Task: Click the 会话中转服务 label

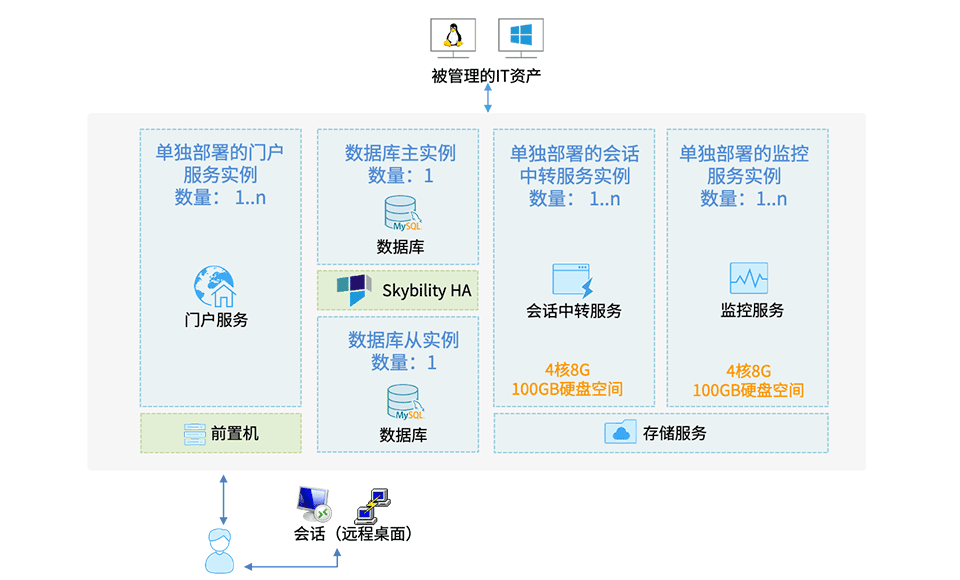Action: pos(574,311)
